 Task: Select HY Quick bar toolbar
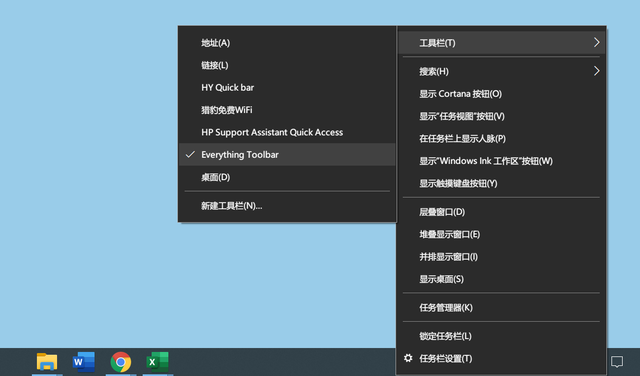[287, 88]
